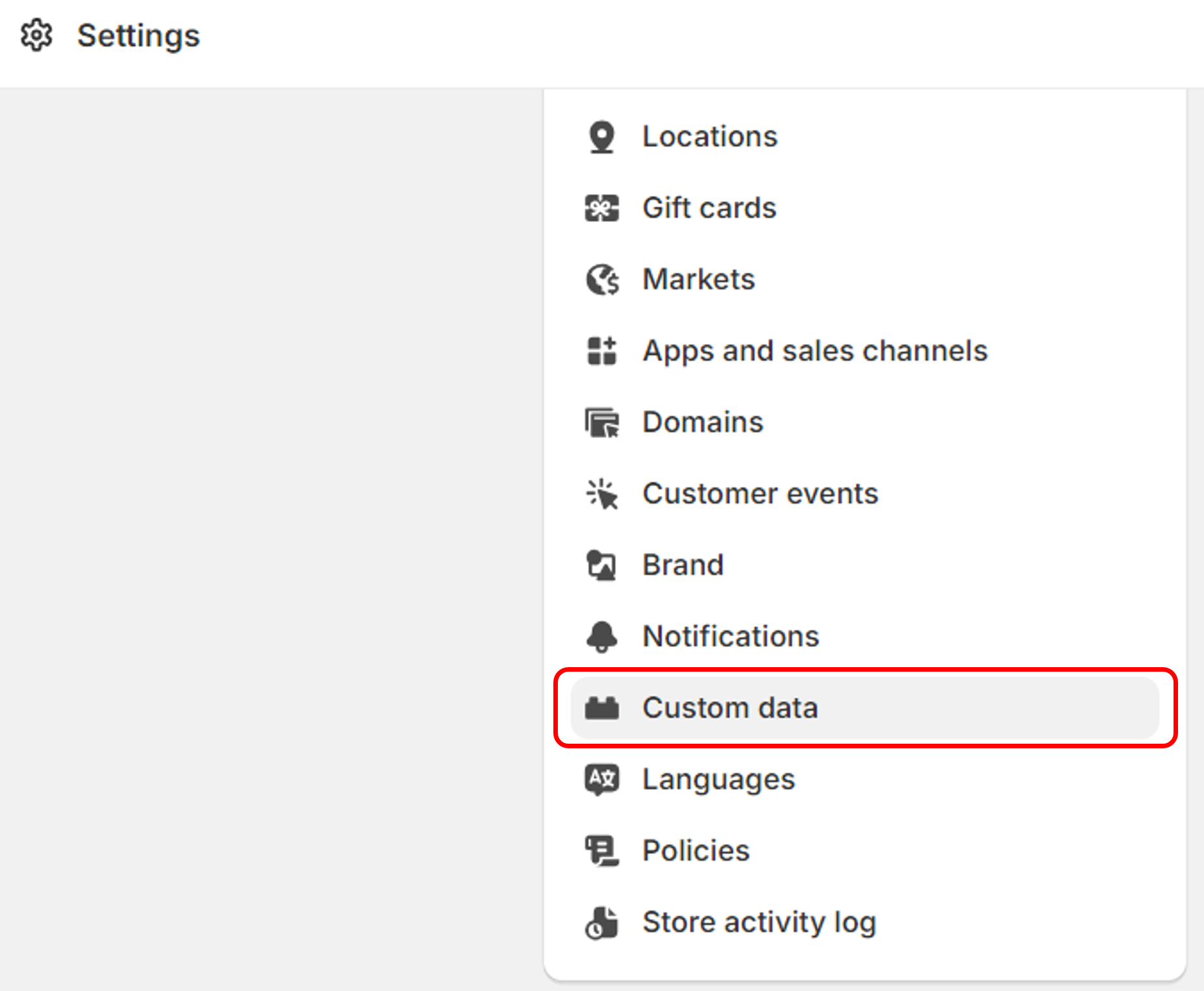Open Customer events settings
The height and width of the screenshot is (991, 1204).
pyautogui.click(x=865, y=494)
